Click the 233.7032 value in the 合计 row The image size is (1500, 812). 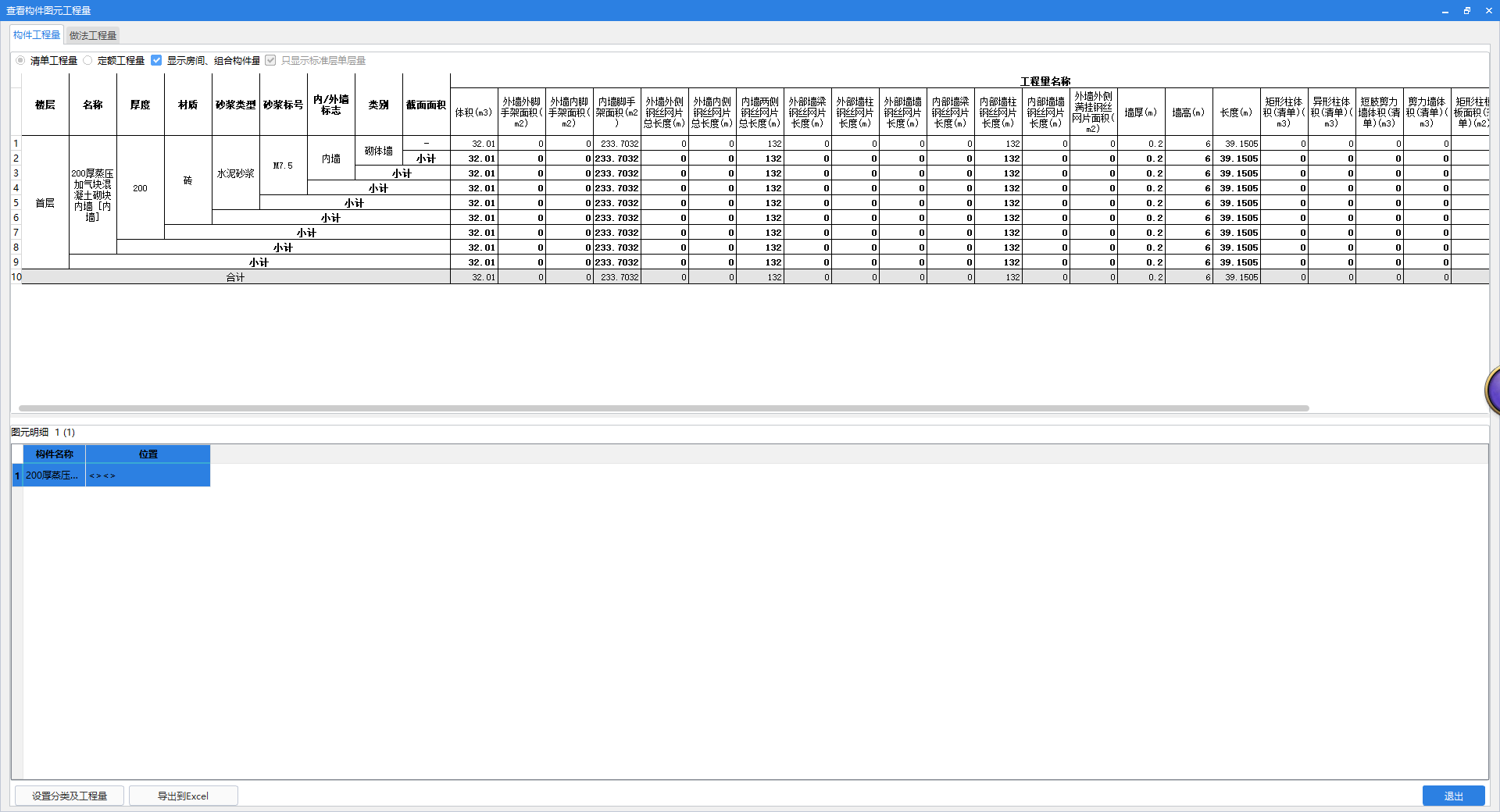tap(617, 277)
